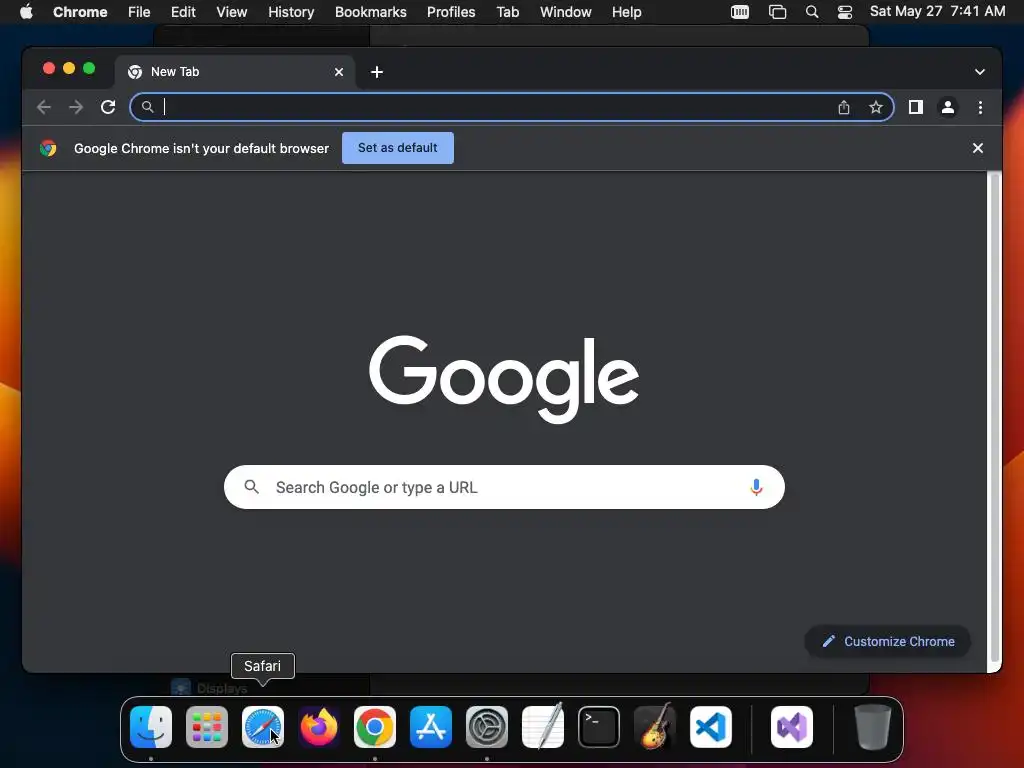Open Launchpad from the Dock
The width and height of the screenshot is (1024, 768).
[207, 727]
